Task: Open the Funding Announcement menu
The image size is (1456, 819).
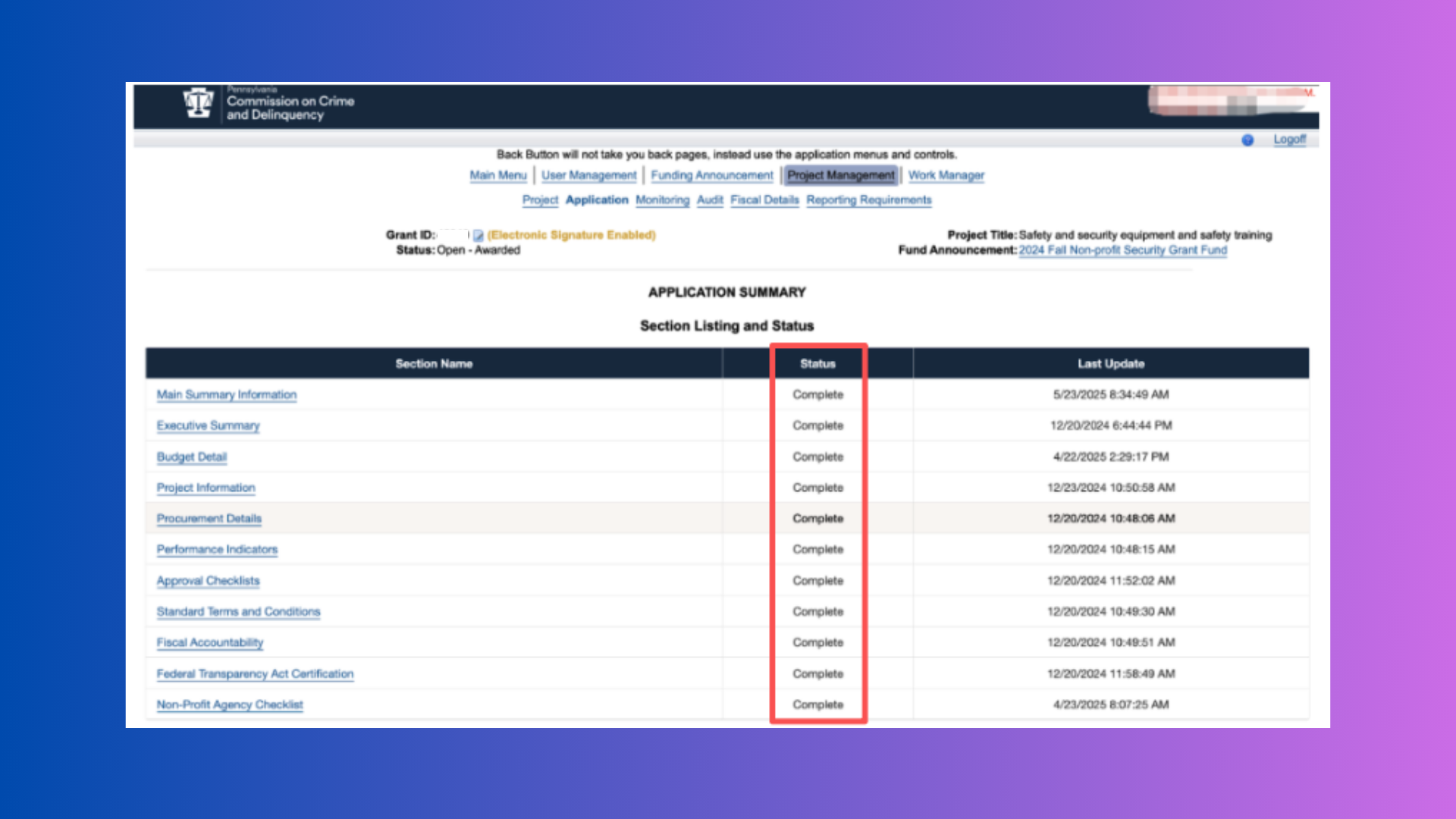Action: click(x=711, y=175)
